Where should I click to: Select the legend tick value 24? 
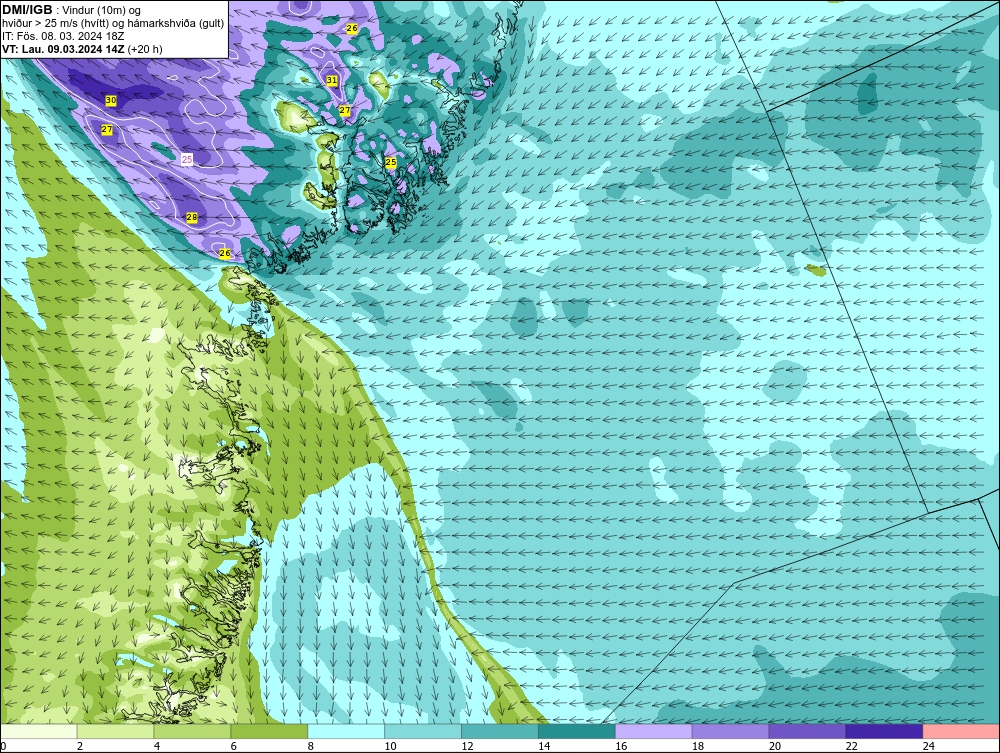(x=929, y=746)
